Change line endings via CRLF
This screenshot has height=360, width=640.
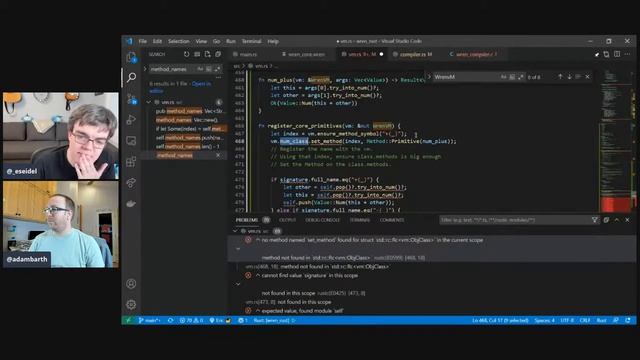584,320
